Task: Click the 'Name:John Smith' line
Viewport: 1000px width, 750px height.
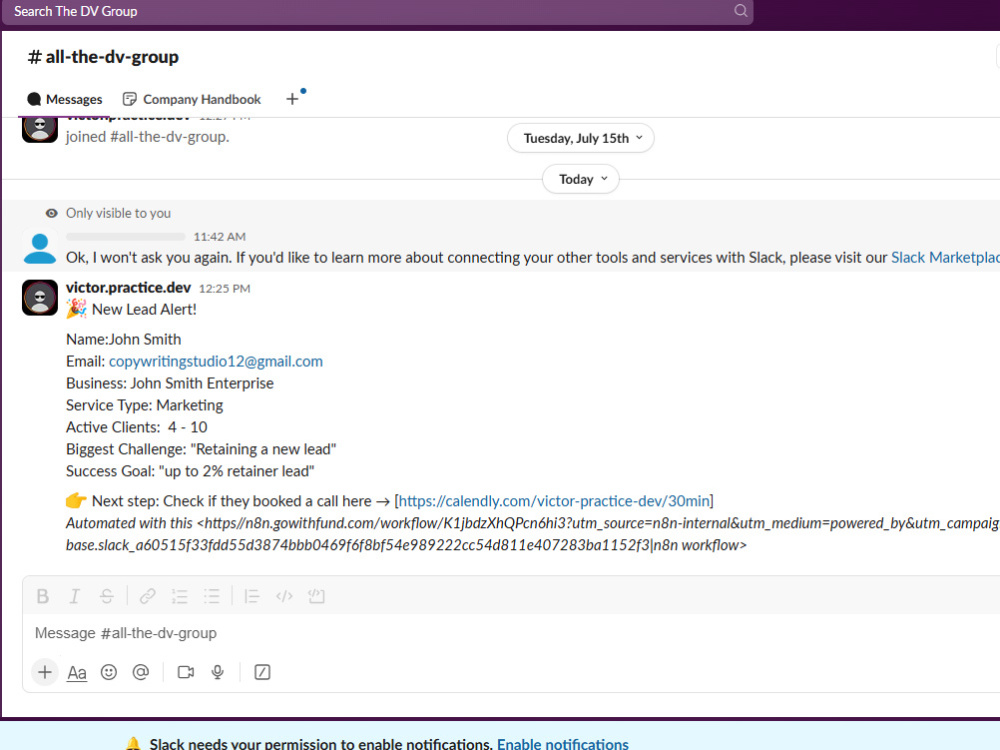Action: coord(124,339)
